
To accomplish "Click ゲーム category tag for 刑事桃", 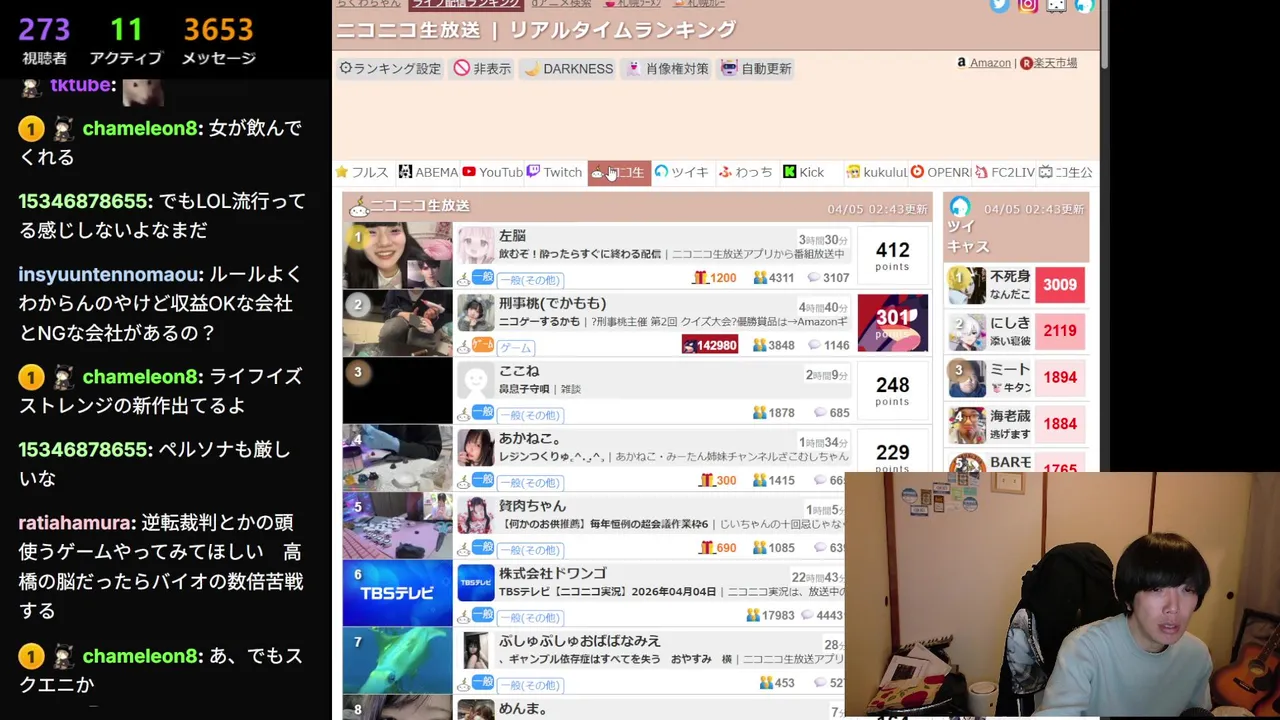I will point(516,347).
